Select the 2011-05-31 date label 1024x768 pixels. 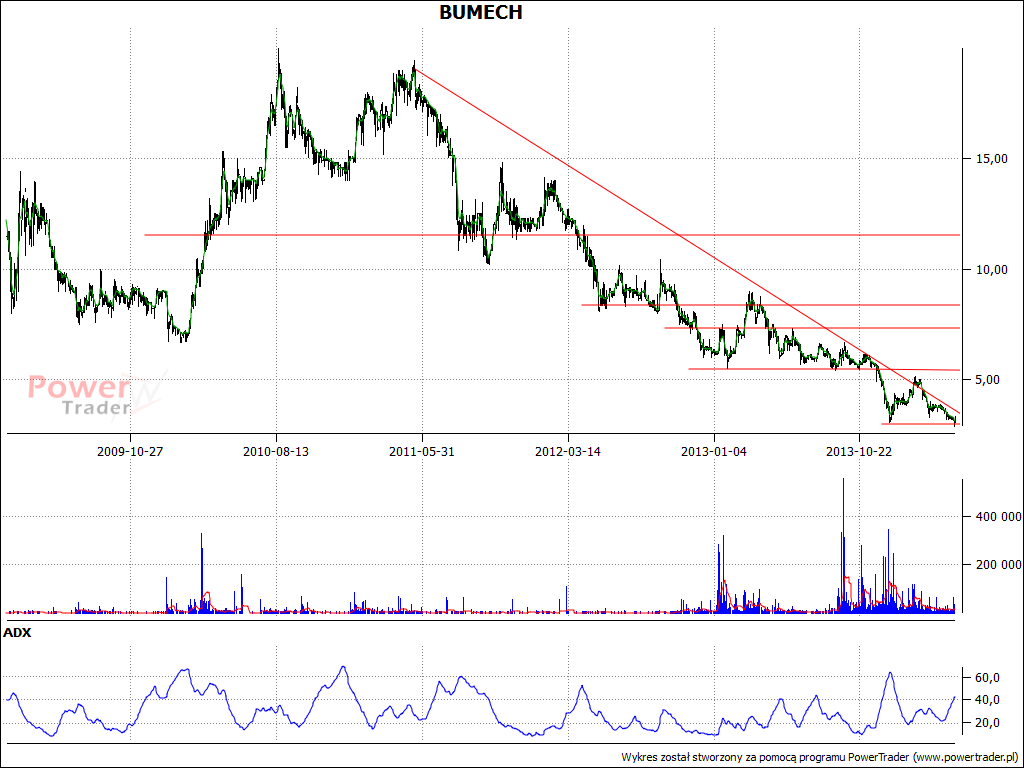click(422, 451)
